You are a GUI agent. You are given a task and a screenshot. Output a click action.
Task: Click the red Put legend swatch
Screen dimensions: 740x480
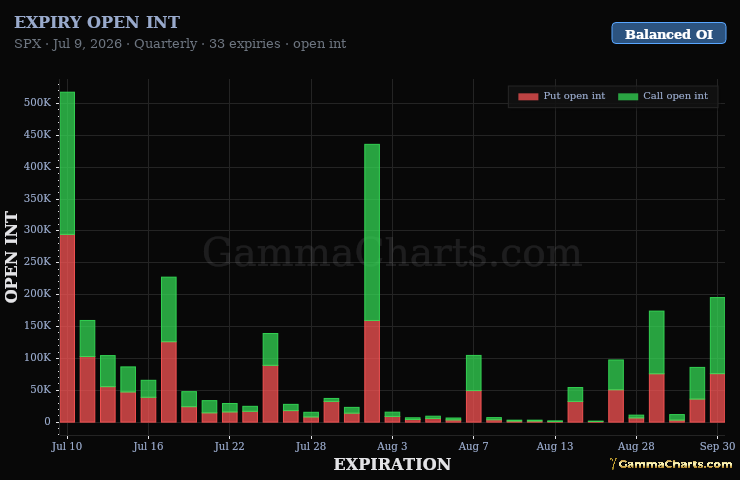tap(528, 96)
